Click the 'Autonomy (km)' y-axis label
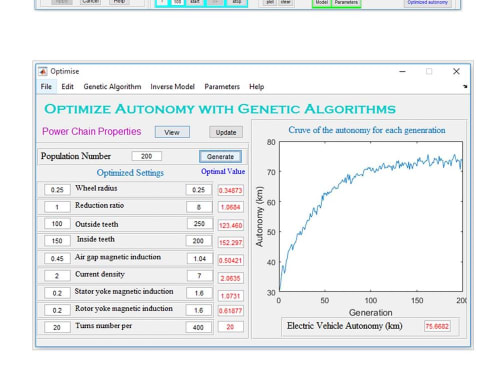This screenshot has width=500, height=375. point(259,217)
